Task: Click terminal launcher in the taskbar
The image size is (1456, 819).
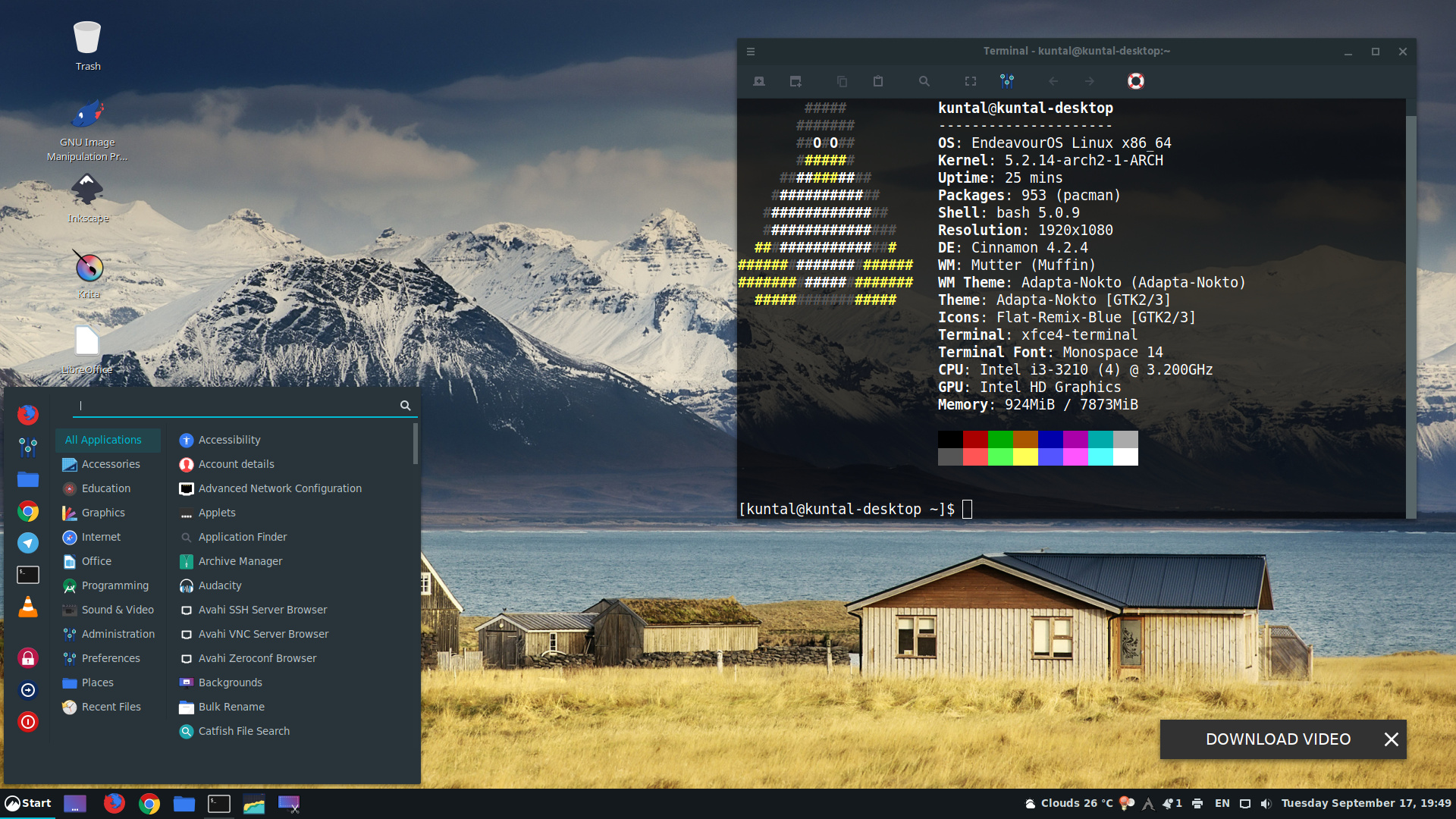Action: tap(219, 804)
